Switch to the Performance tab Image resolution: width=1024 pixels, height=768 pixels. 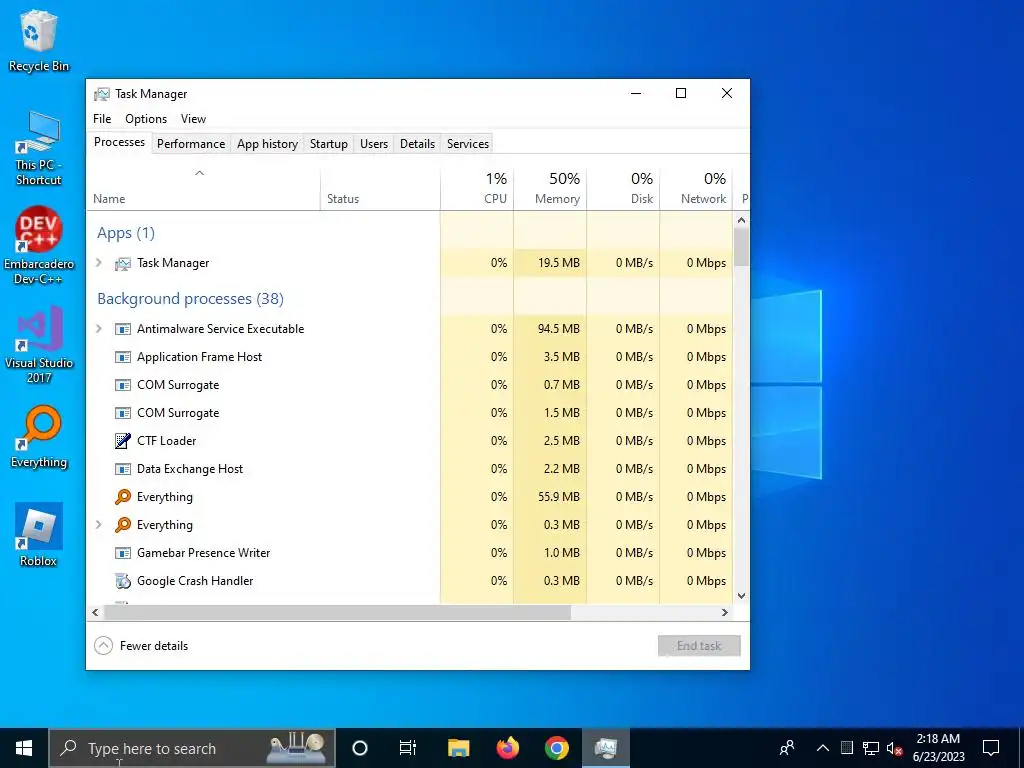191,144
